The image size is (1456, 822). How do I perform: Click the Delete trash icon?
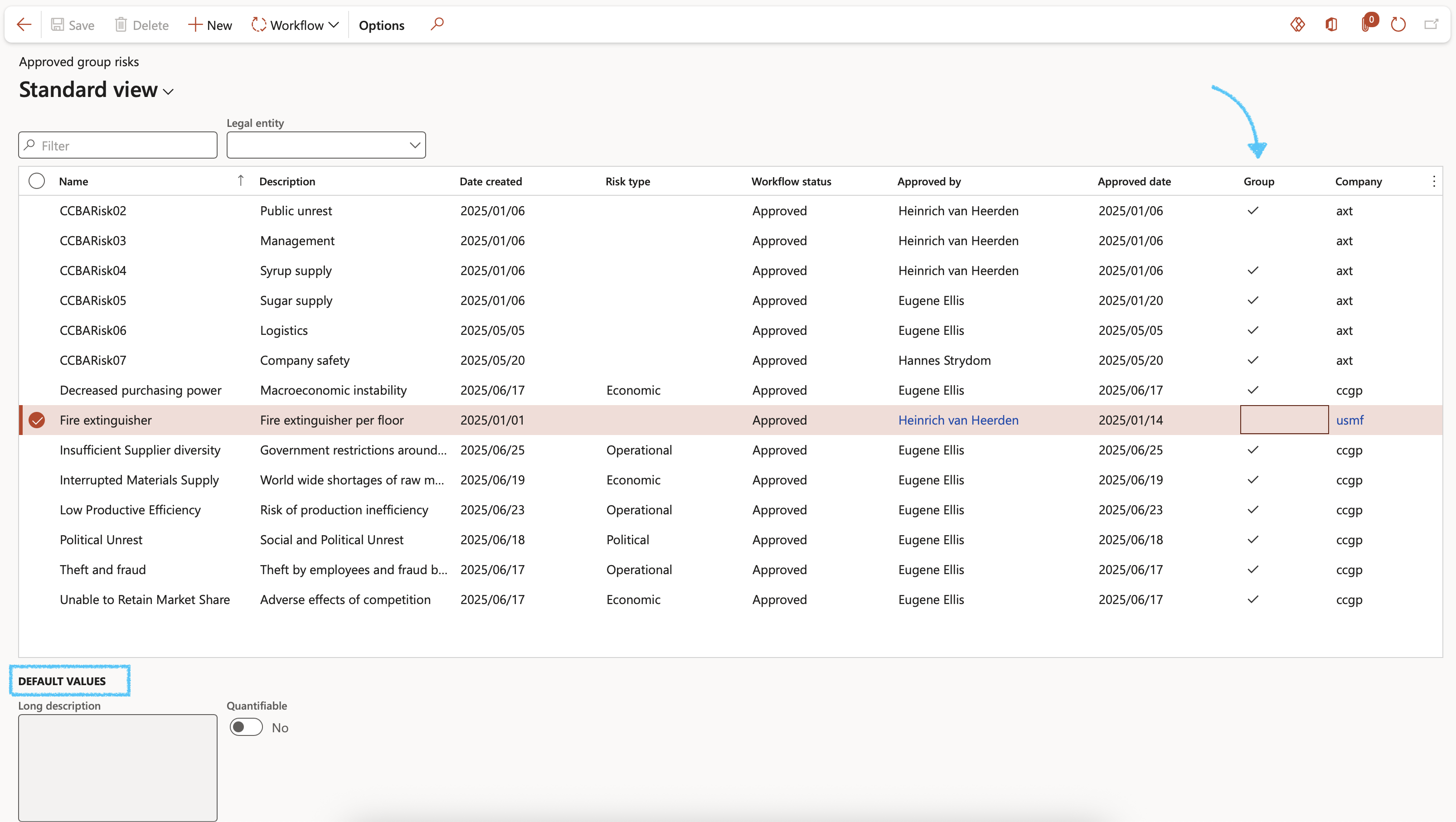tap(121, 25)
